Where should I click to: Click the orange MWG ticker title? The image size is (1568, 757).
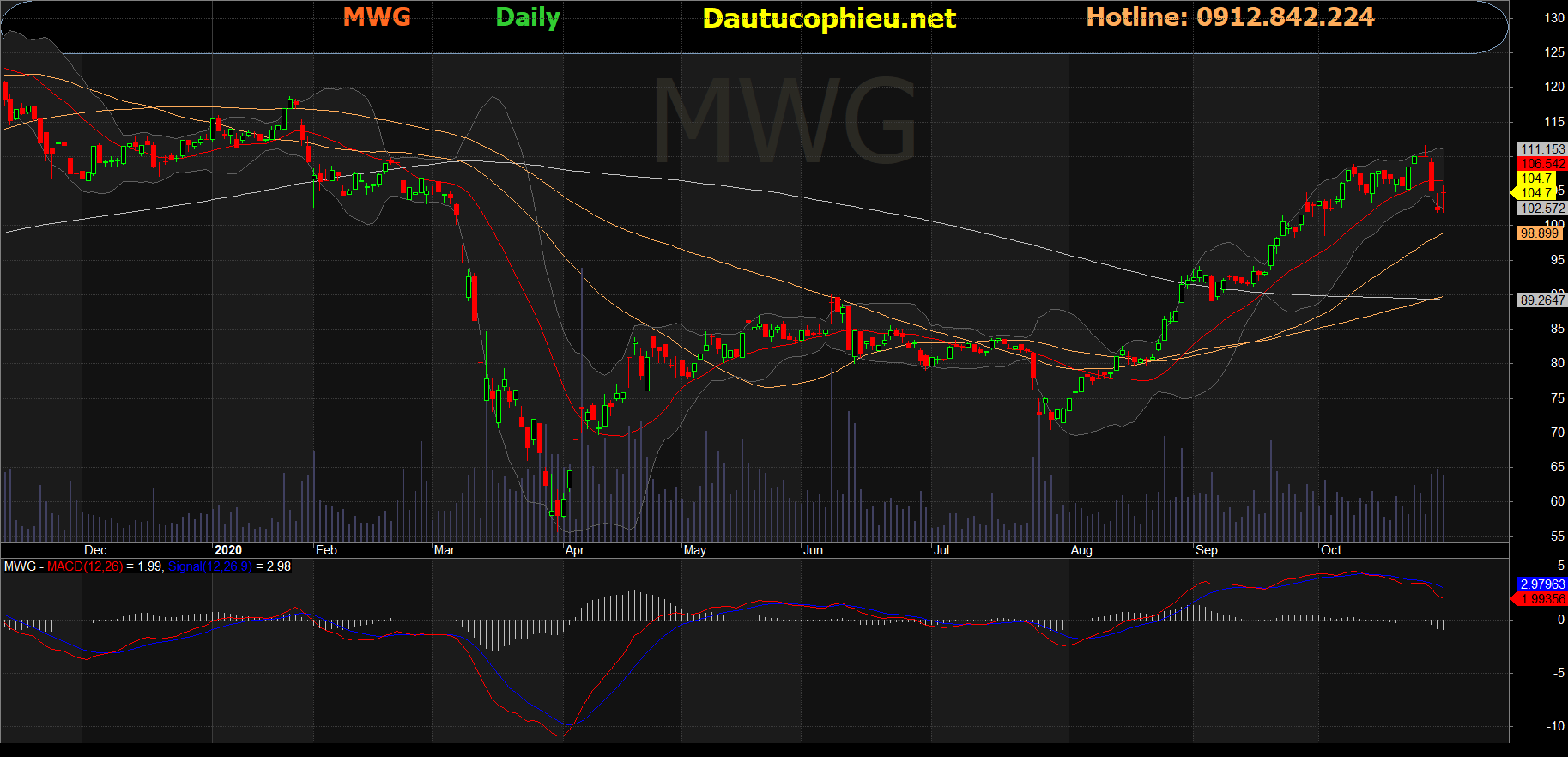click(x=377, y=16)
